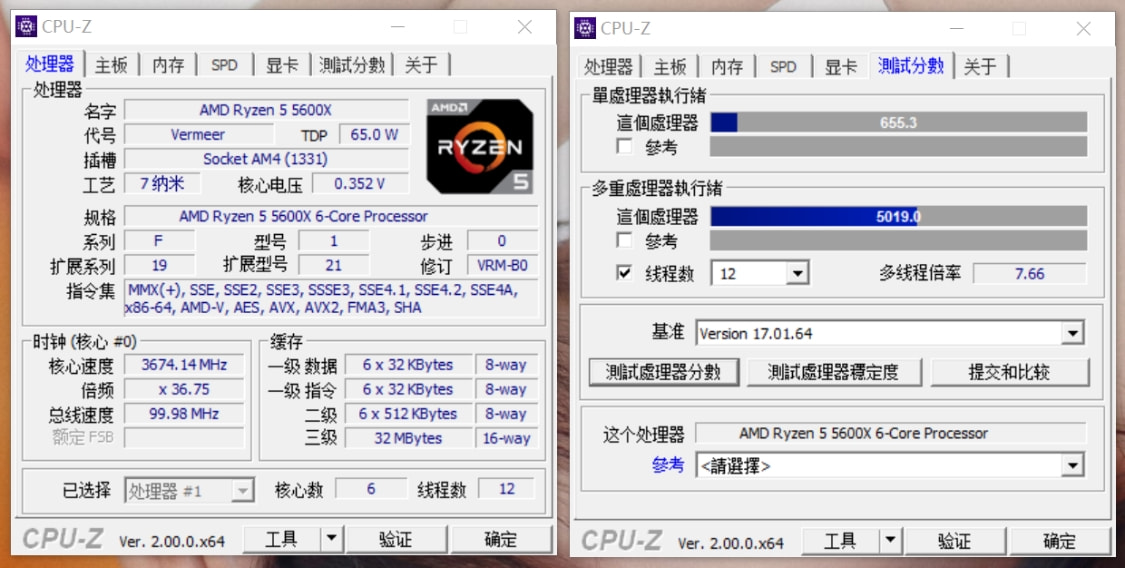Click 工艺 value 7 纳米

point(162,184)
